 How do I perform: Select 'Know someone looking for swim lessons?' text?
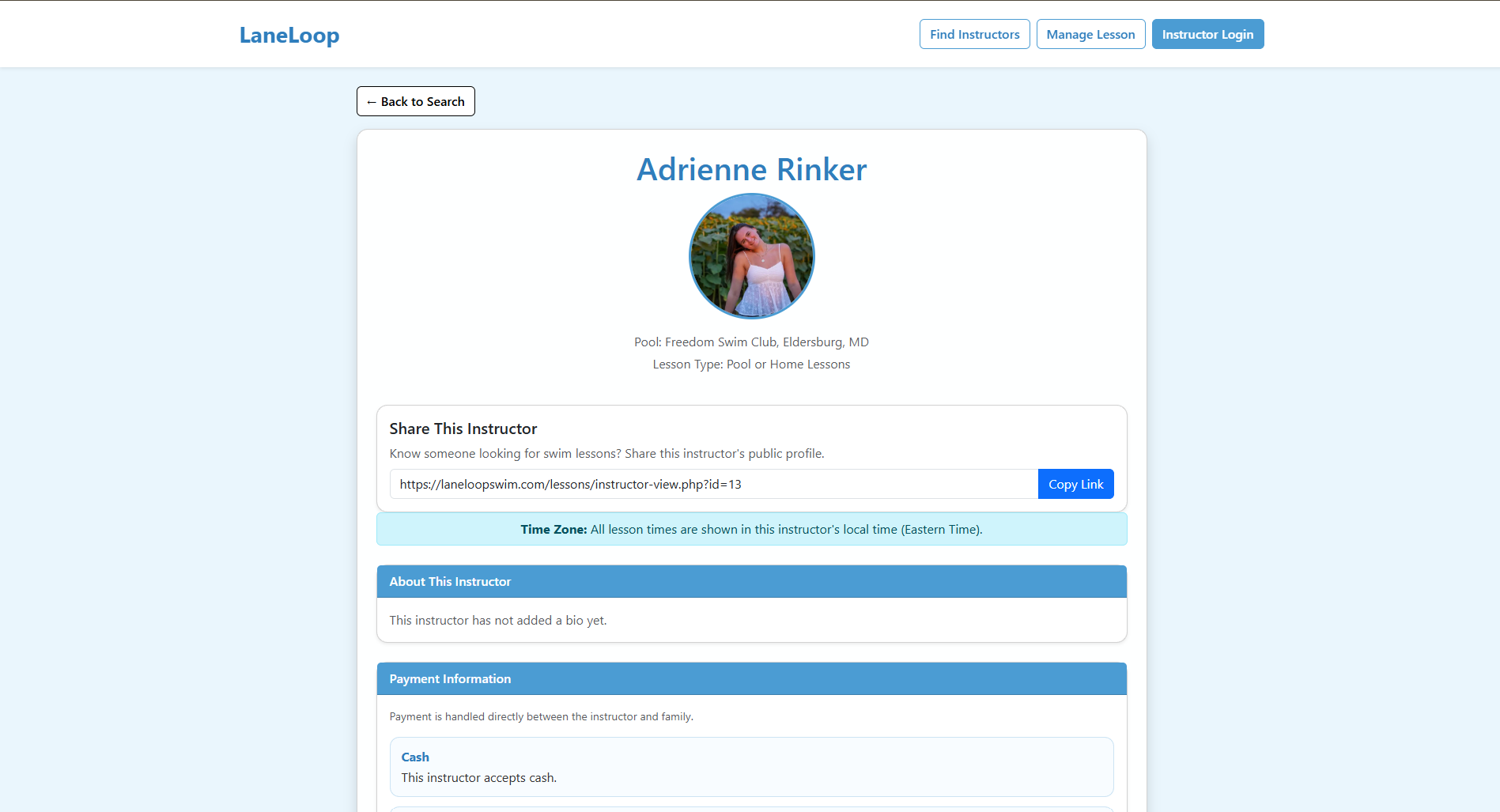[x=607, y=453]
